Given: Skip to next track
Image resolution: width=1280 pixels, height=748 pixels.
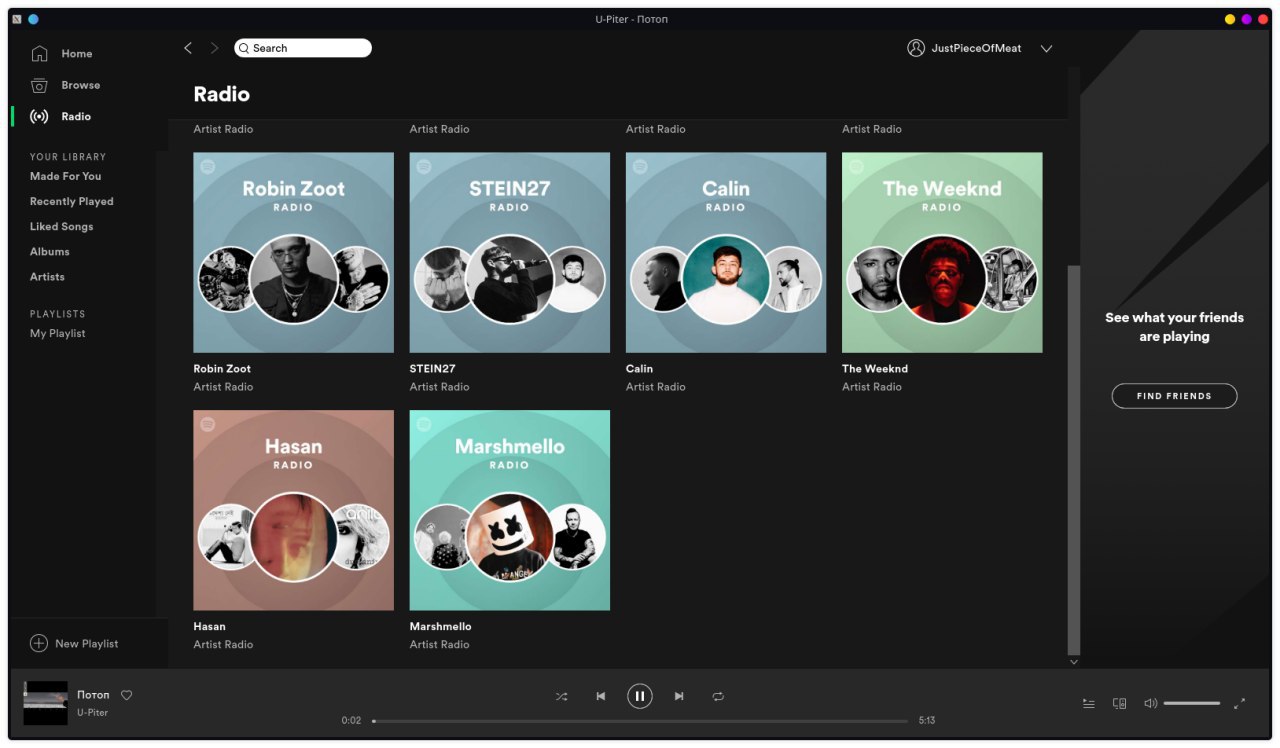Looking at the screenshot, I should [x=679, y=696].
